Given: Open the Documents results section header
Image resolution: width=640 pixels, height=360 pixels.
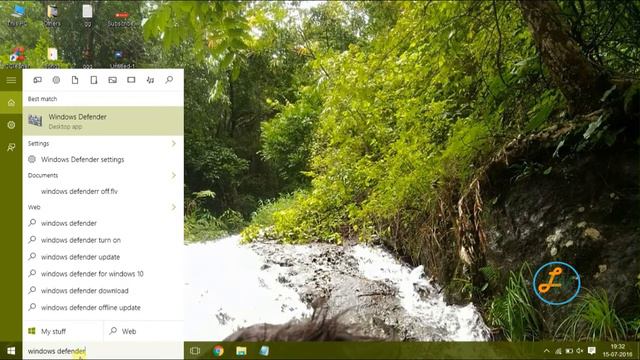Looking at the screenshot, I should pos(43,176).
